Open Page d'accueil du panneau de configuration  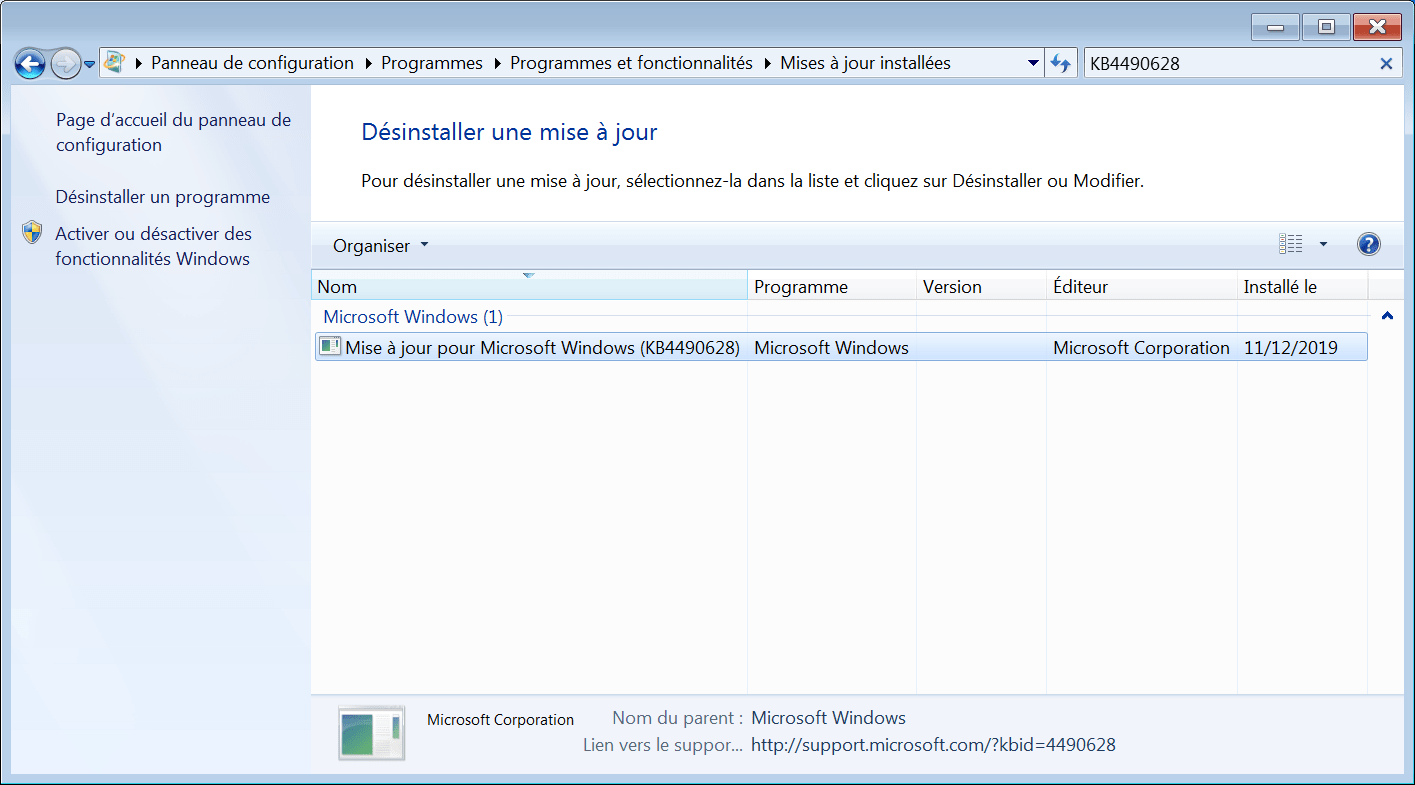pos(173,132)
